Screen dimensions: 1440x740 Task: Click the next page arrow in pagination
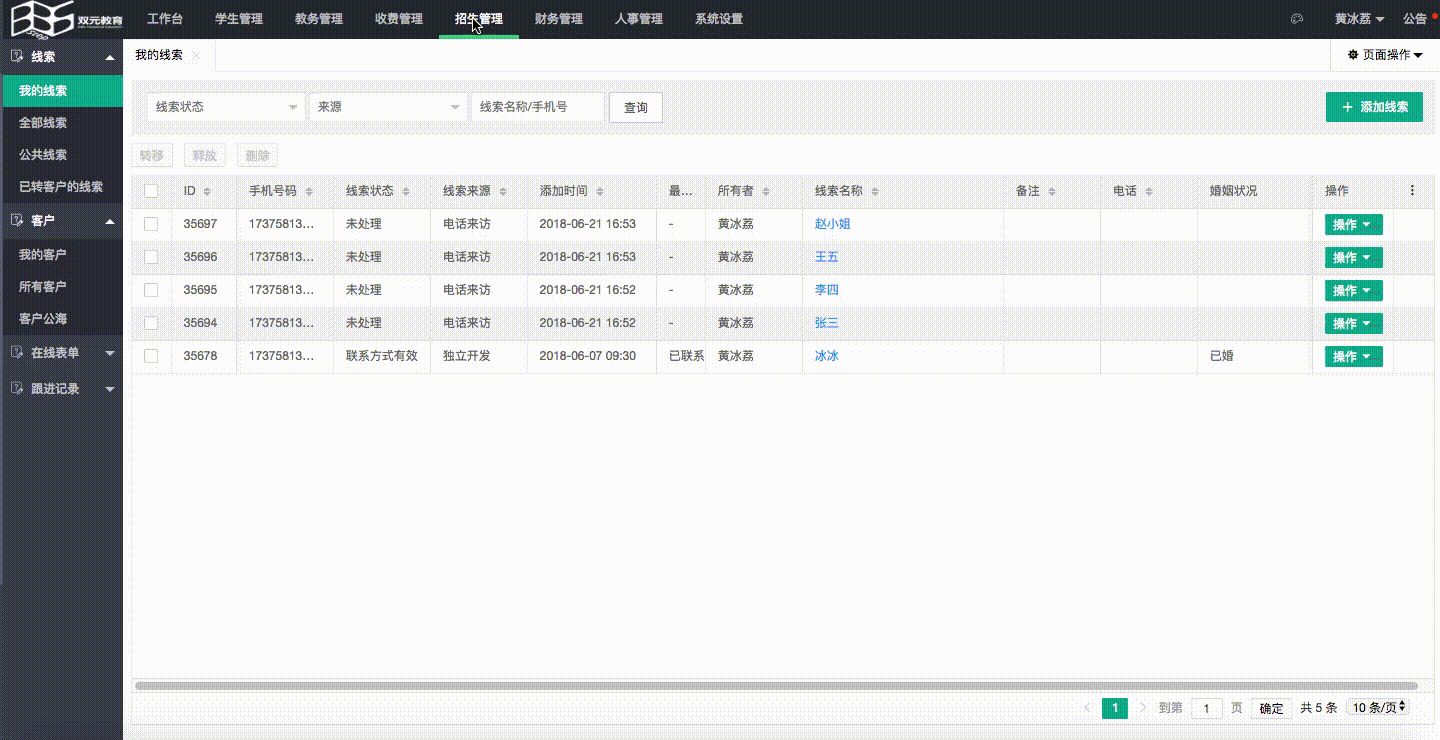[x=1143, y=708]
